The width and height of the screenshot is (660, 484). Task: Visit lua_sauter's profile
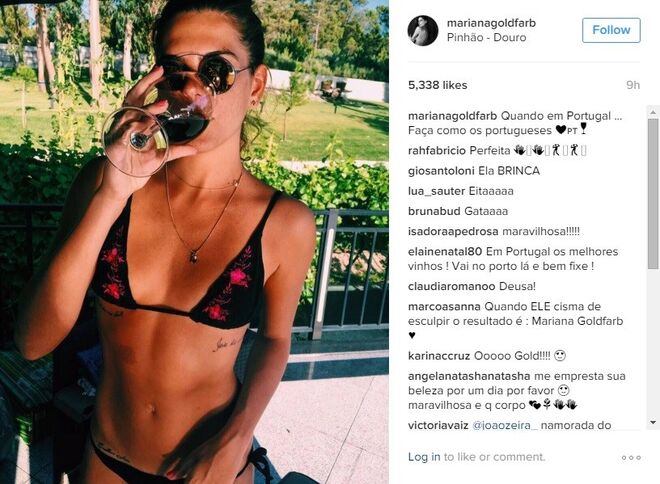point(436,191)
